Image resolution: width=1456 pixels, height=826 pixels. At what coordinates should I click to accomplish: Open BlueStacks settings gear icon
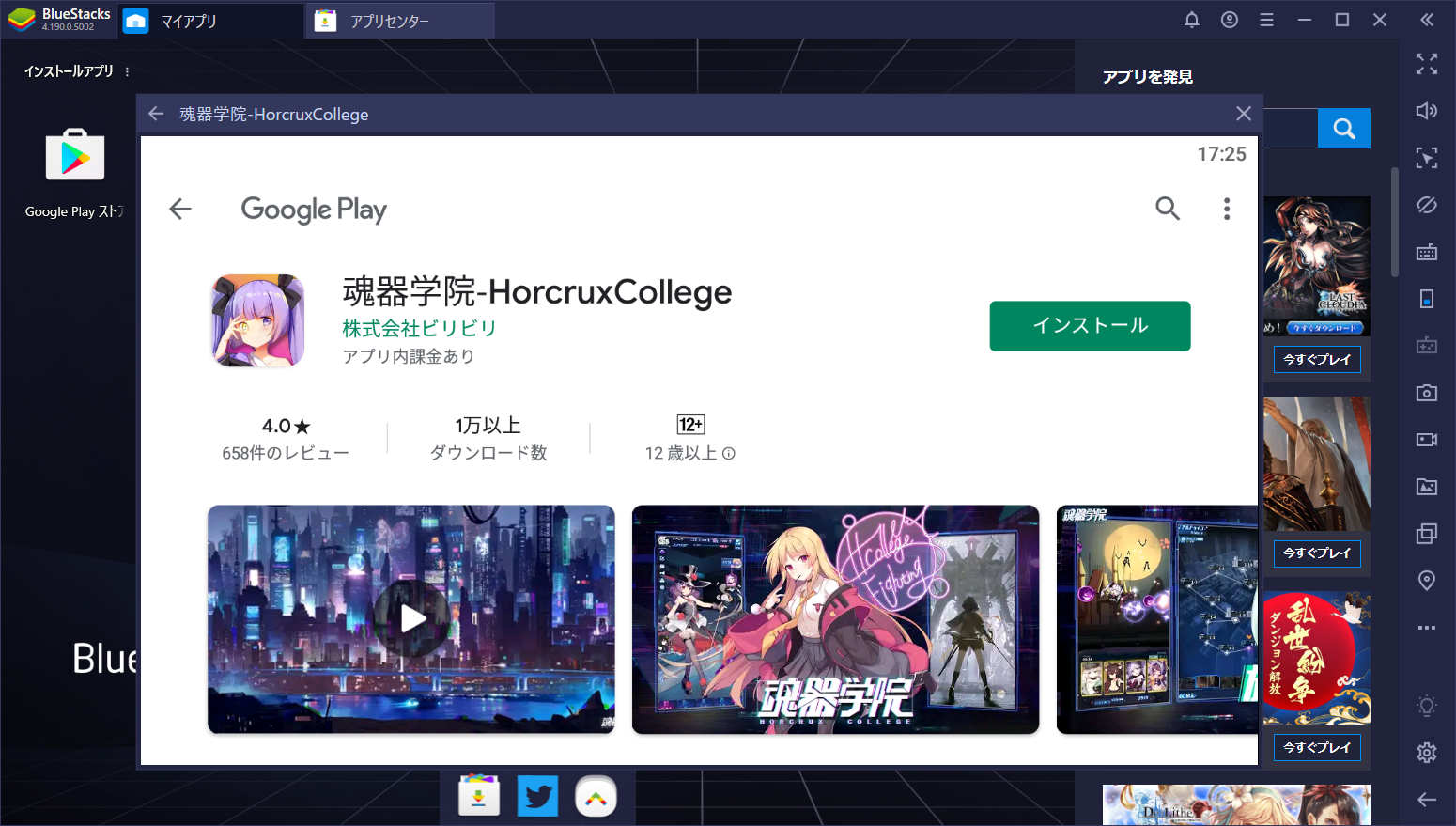[1427, 753]
